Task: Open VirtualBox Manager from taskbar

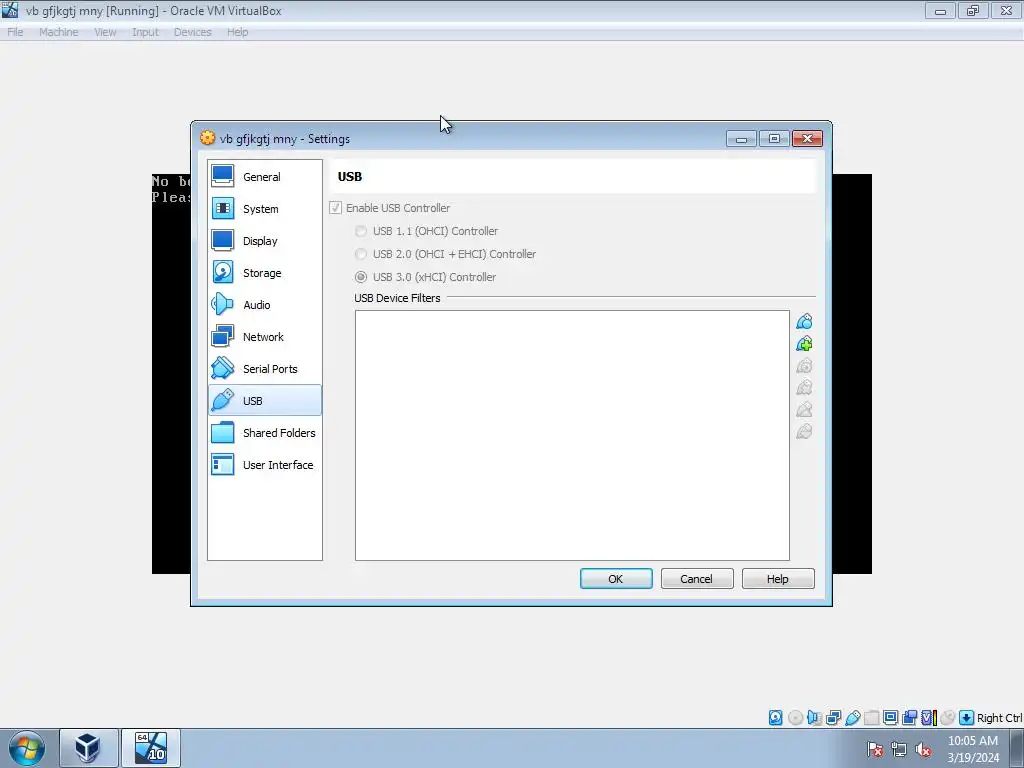Action: point(89,748)
